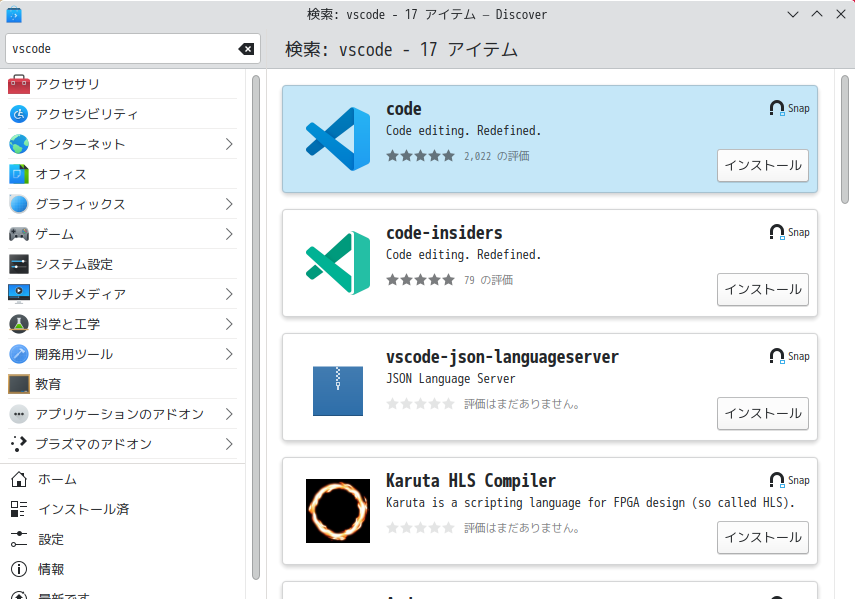Open the 教育 category

pos(123,384)
